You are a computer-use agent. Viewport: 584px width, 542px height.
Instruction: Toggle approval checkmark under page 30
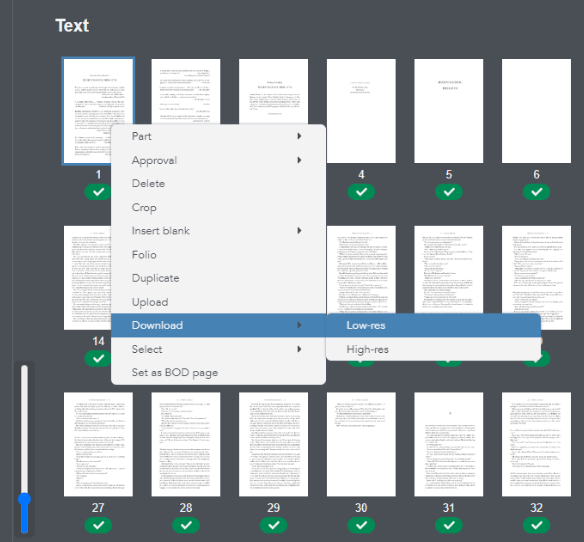(361, 525)
